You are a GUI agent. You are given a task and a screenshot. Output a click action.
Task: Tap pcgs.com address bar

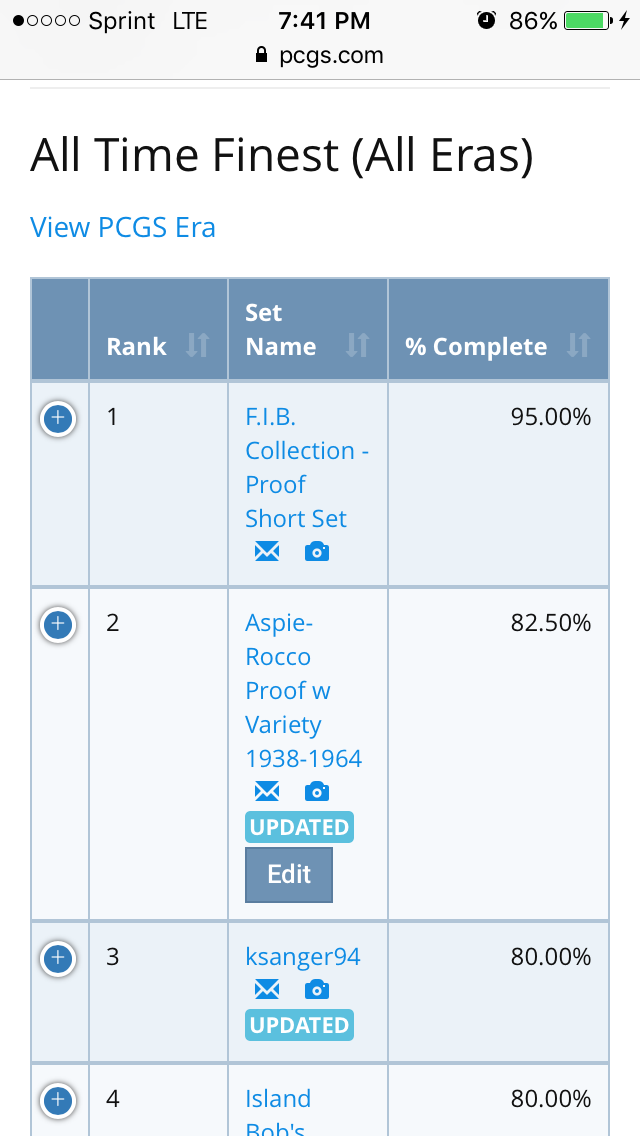pyautogui.click(x=320, y=55)
